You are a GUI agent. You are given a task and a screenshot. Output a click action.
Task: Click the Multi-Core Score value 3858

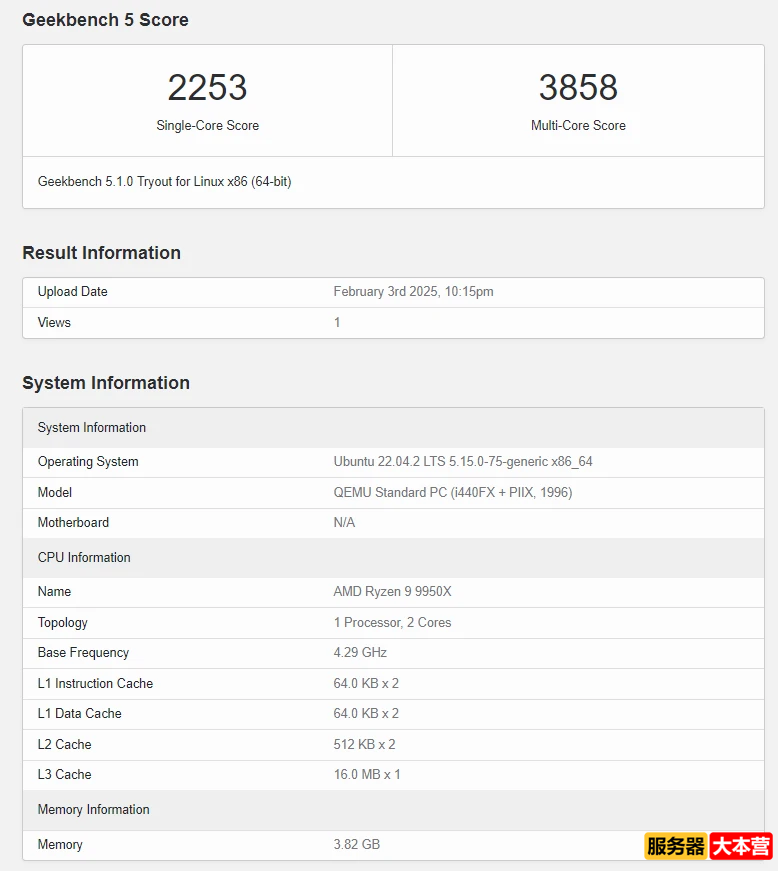click(578, 88)
